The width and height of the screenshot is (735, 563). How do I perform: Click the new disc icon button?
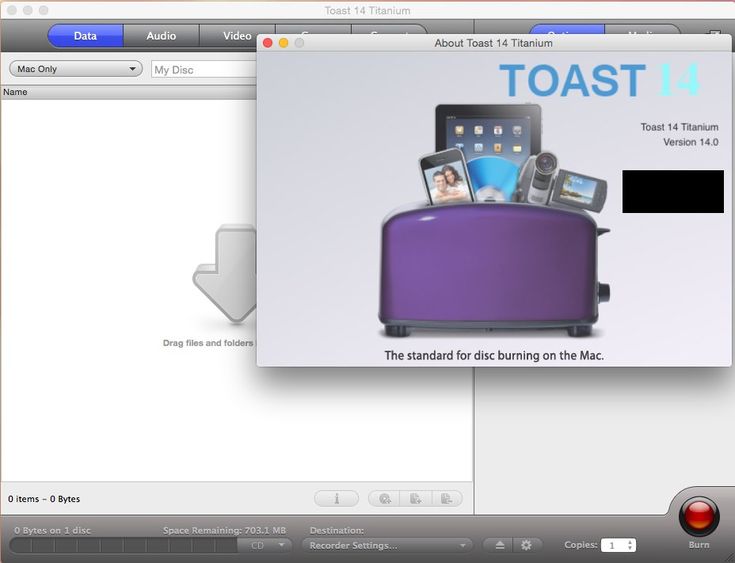384,498
